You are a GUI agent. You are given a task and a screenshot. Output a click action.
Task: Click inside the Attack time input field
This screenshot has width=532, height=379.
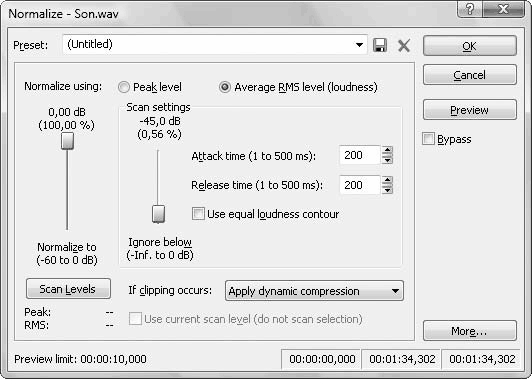coord(360,155)
